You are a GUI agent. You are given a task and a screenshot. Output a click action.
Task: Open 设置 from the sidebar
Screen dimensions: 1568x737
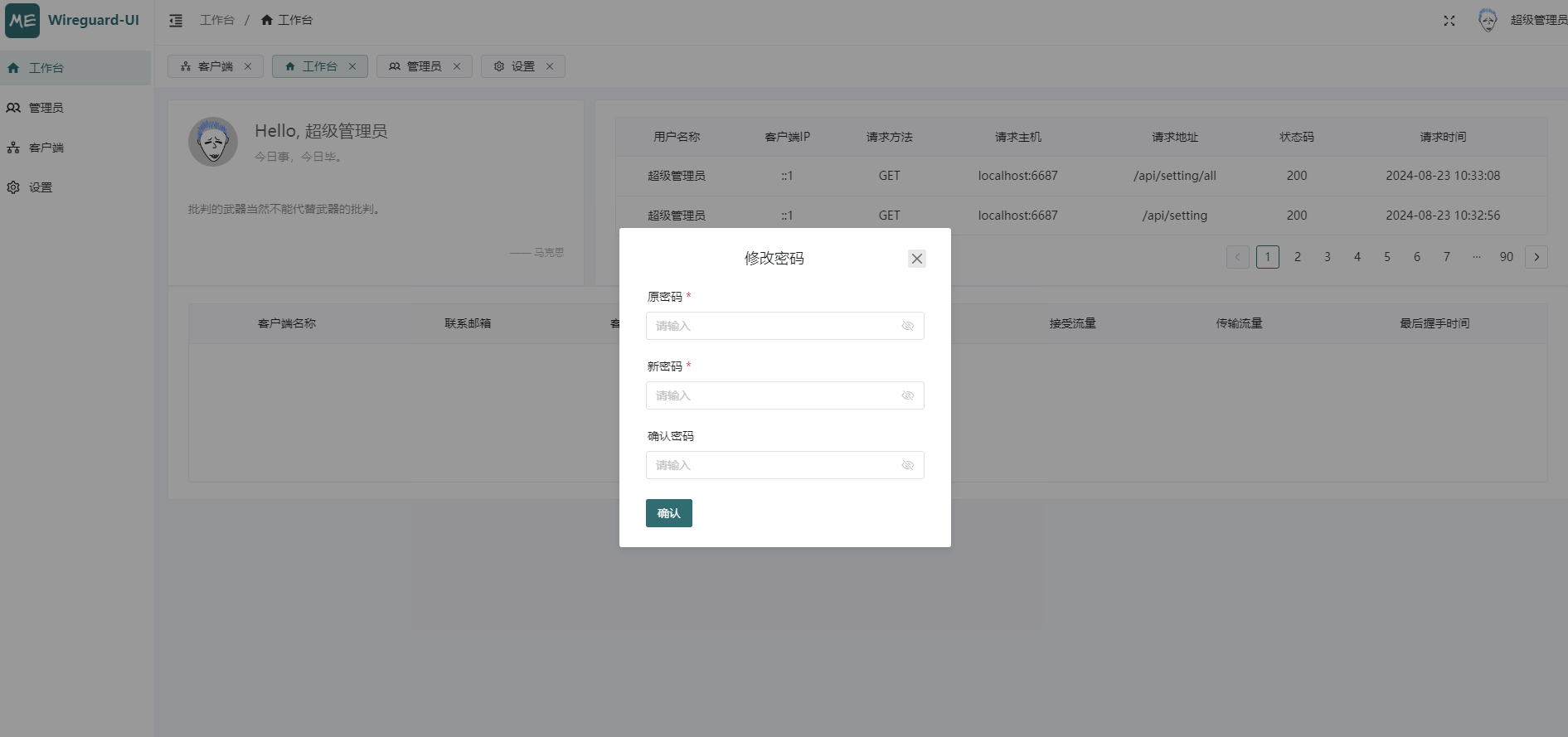click(41, 187)
